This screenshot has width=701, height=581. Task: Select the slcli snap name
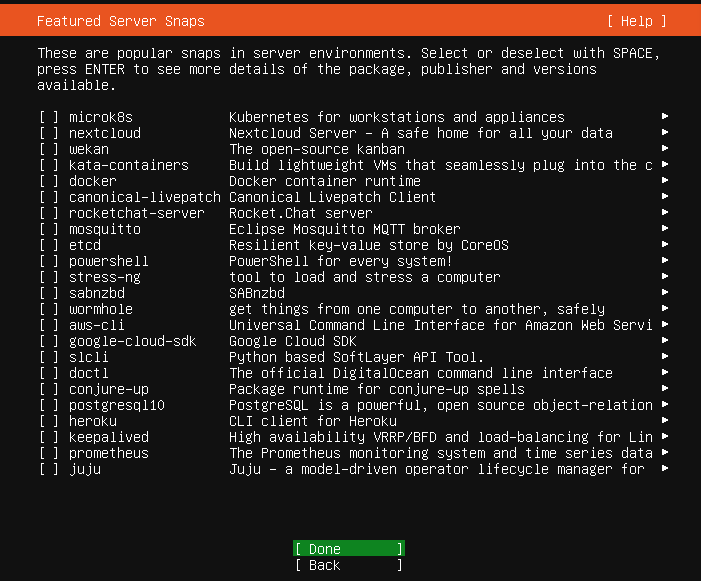(89, 357)
